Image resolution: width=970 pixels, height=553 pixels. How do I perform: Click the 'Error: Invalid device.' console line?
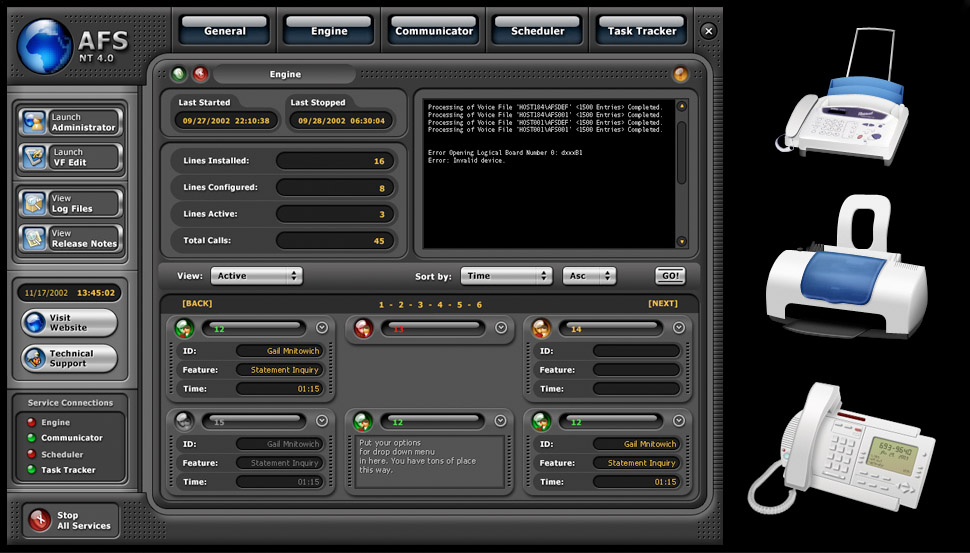pyautogui.click(x=466, y=161)
